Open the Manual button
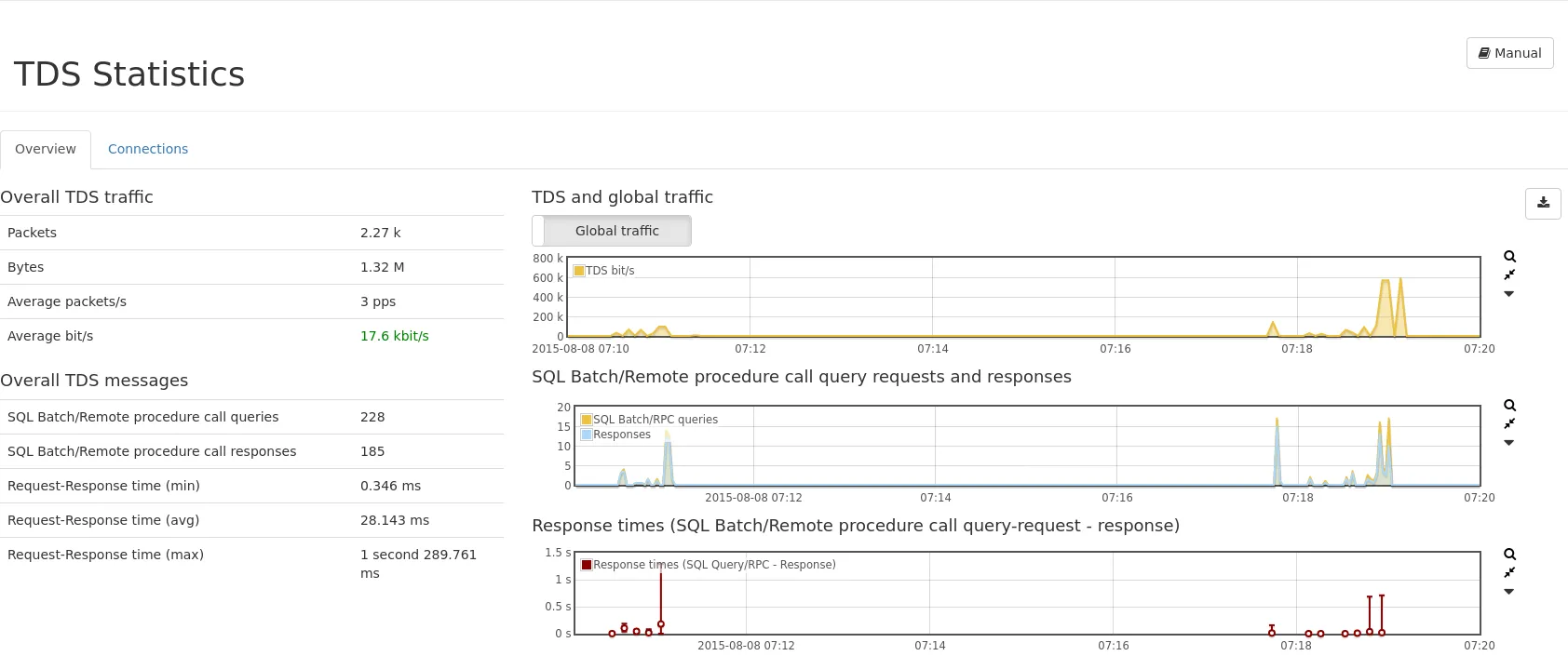Viewport: 1568px width, 656px height. (x=1509, y=53)
